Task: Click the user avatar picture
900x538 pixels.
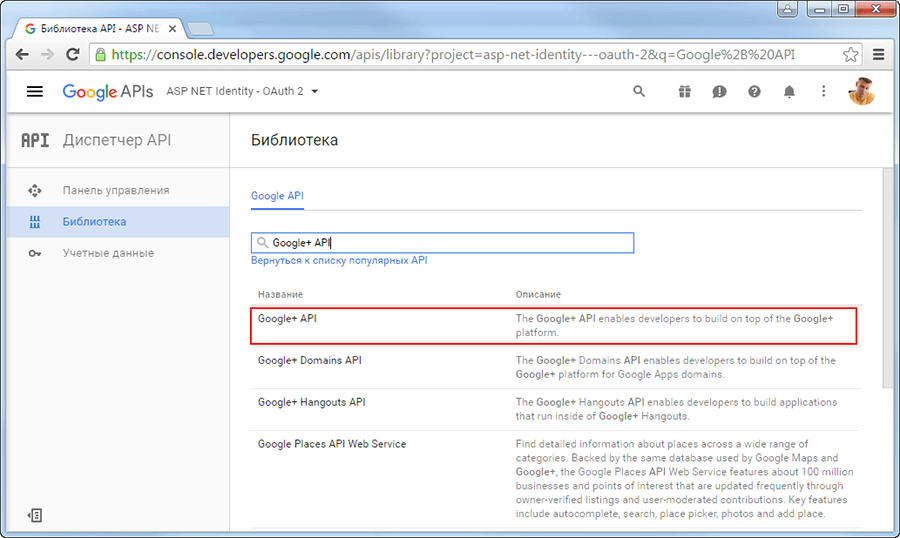Action: pyautogui.click(x=862, y=91)
